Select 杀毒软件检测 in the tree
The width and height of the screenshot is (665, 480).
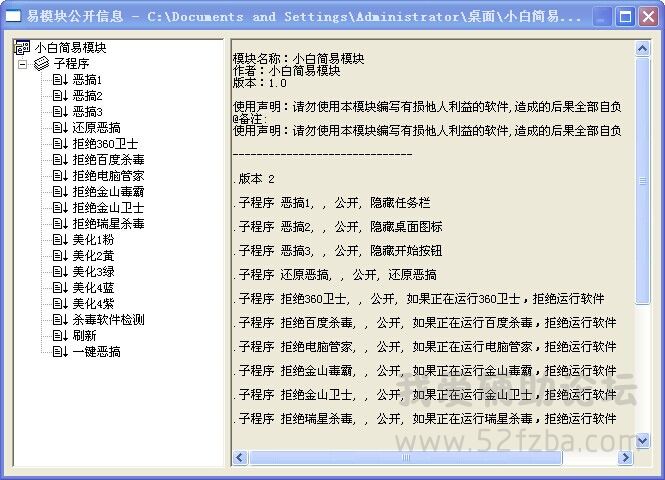108,319
